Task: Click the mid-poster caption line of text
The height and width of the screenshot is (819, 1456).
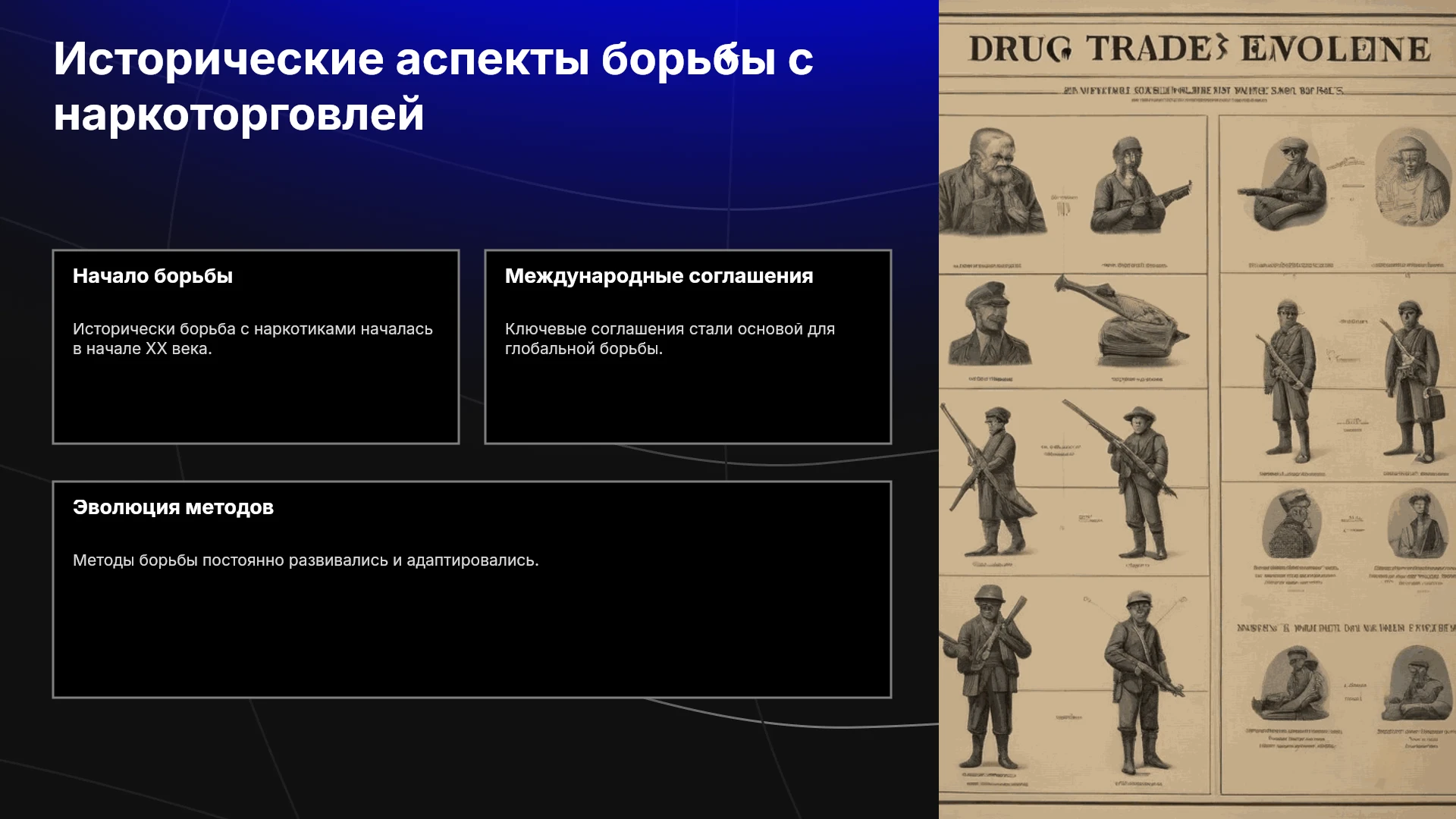Action: [x=1346, y=628]
